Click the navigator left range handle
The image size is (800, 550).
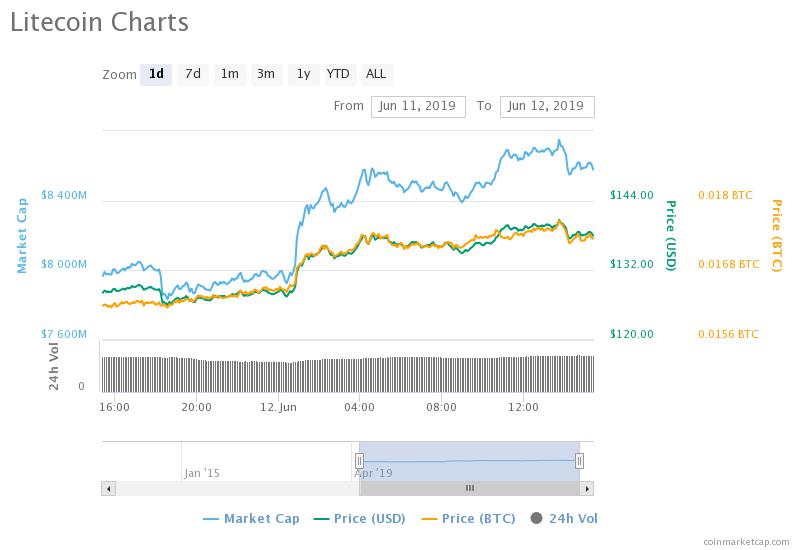coord(359,461)
